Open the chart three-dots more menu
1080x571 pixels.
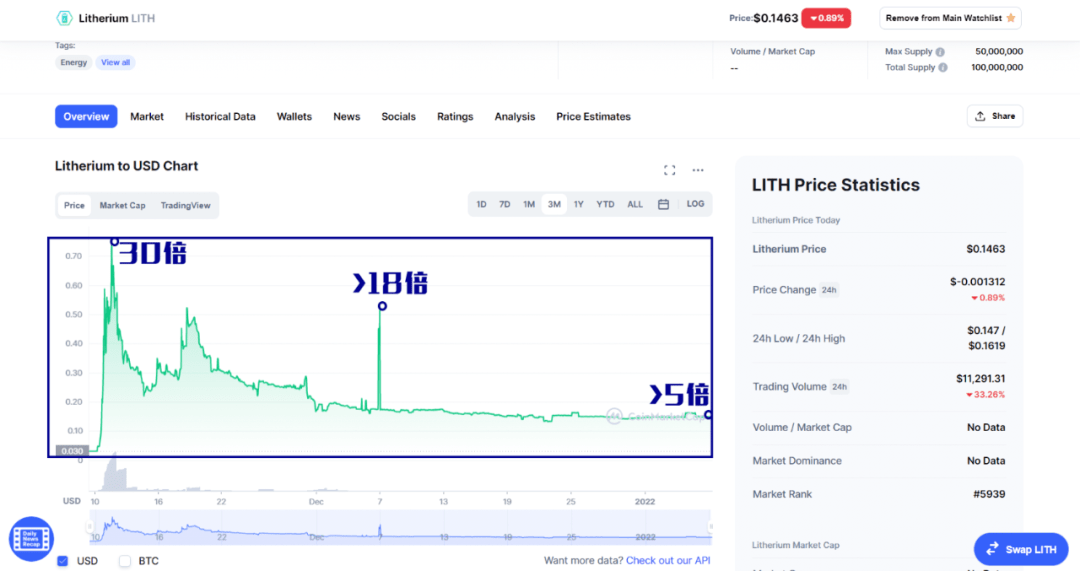[x=698, y=170]
